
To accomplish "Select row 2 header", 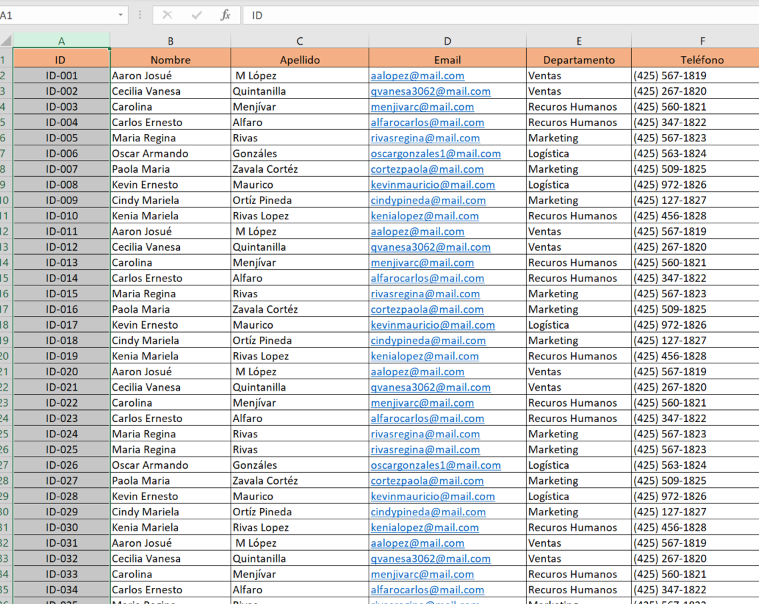I will [x=6, y=76].
